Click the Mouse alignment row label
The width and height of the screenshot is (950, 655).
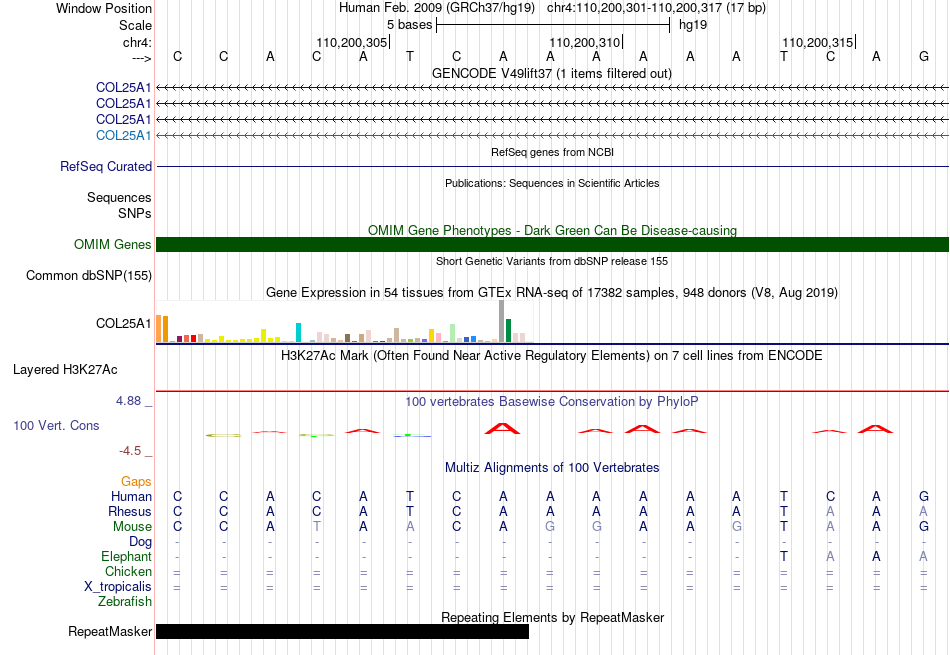(132, 527)
